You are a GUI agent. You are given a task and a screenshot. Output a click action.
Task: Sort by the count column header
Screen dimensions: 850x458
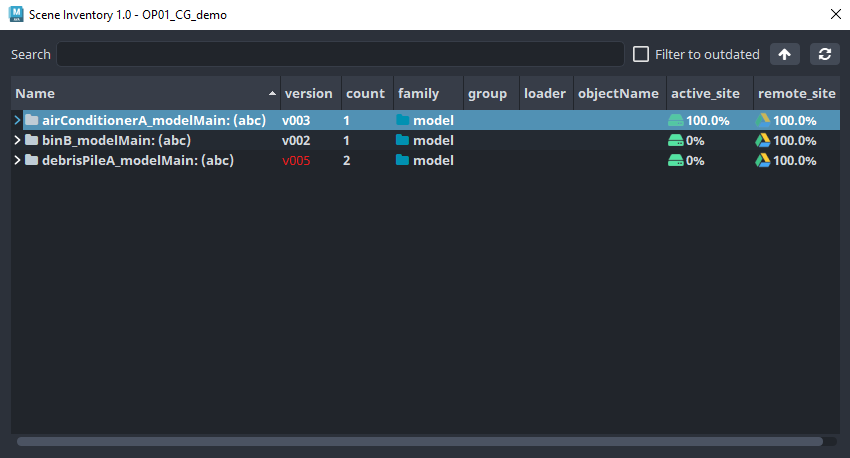(367, 93)
